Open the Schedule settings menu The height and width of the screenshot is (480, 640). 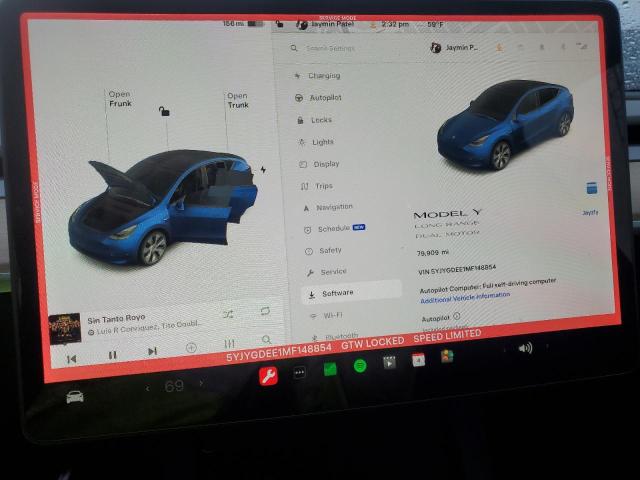pos(335,229)
